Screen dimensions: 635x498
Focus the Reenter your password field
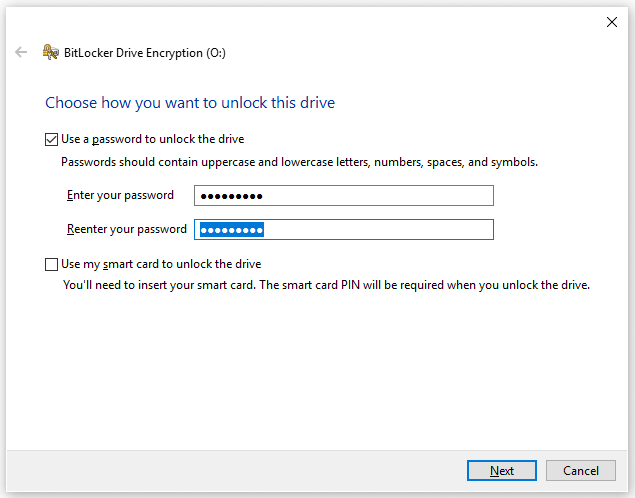click(343, 230)
